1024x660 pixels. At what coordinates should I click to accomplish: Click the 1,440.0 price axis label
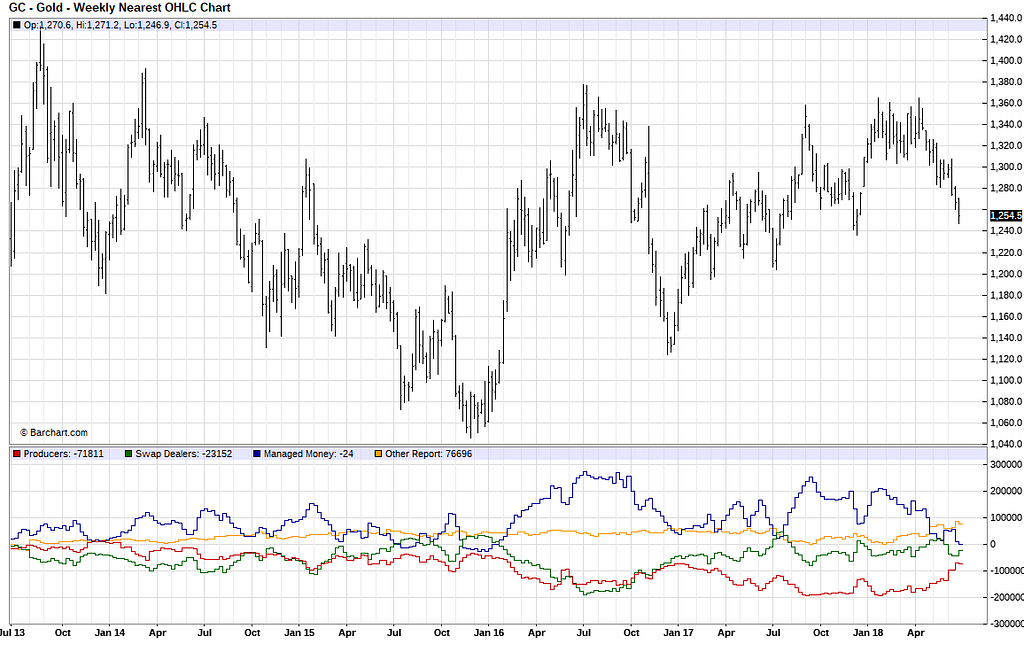pos(1006,18)
